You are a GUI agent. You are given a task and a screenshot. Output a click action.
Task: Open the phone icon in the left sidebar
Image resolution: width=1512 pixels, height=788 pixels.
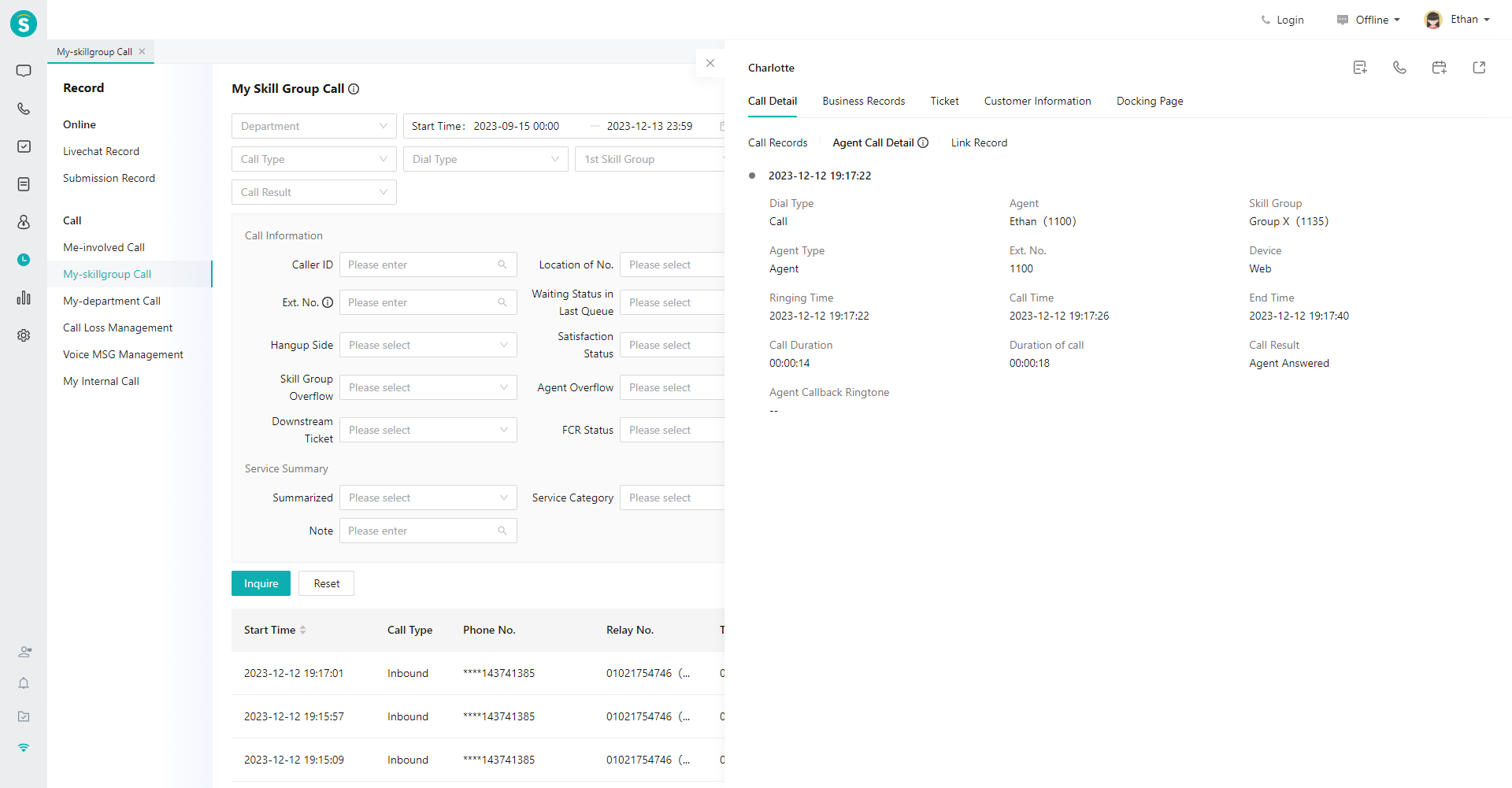[x=24, y=109]
